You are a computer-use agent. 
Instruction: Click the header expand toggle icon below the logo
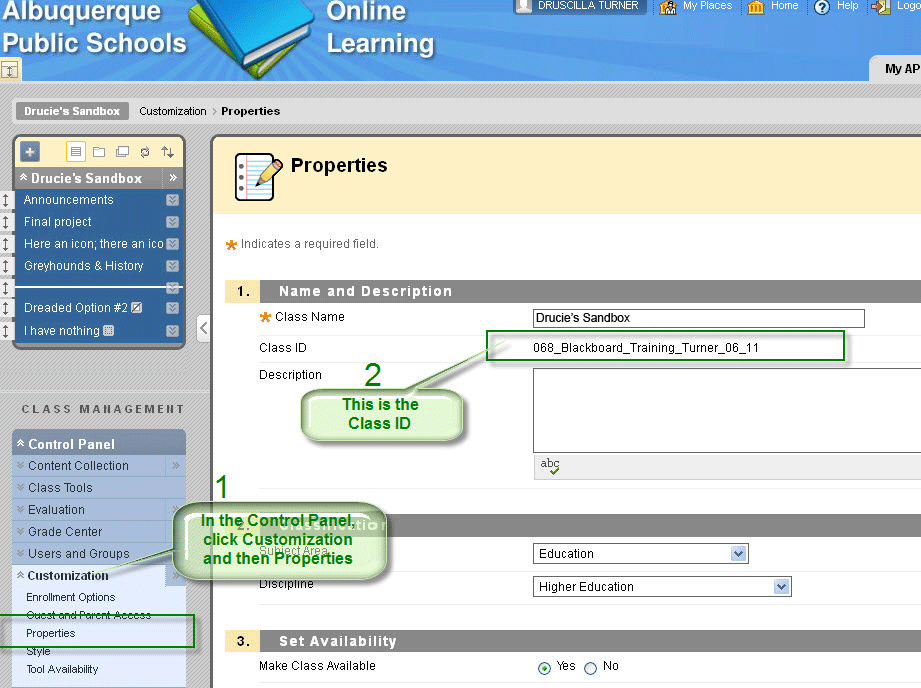click(x=10, y=71)
